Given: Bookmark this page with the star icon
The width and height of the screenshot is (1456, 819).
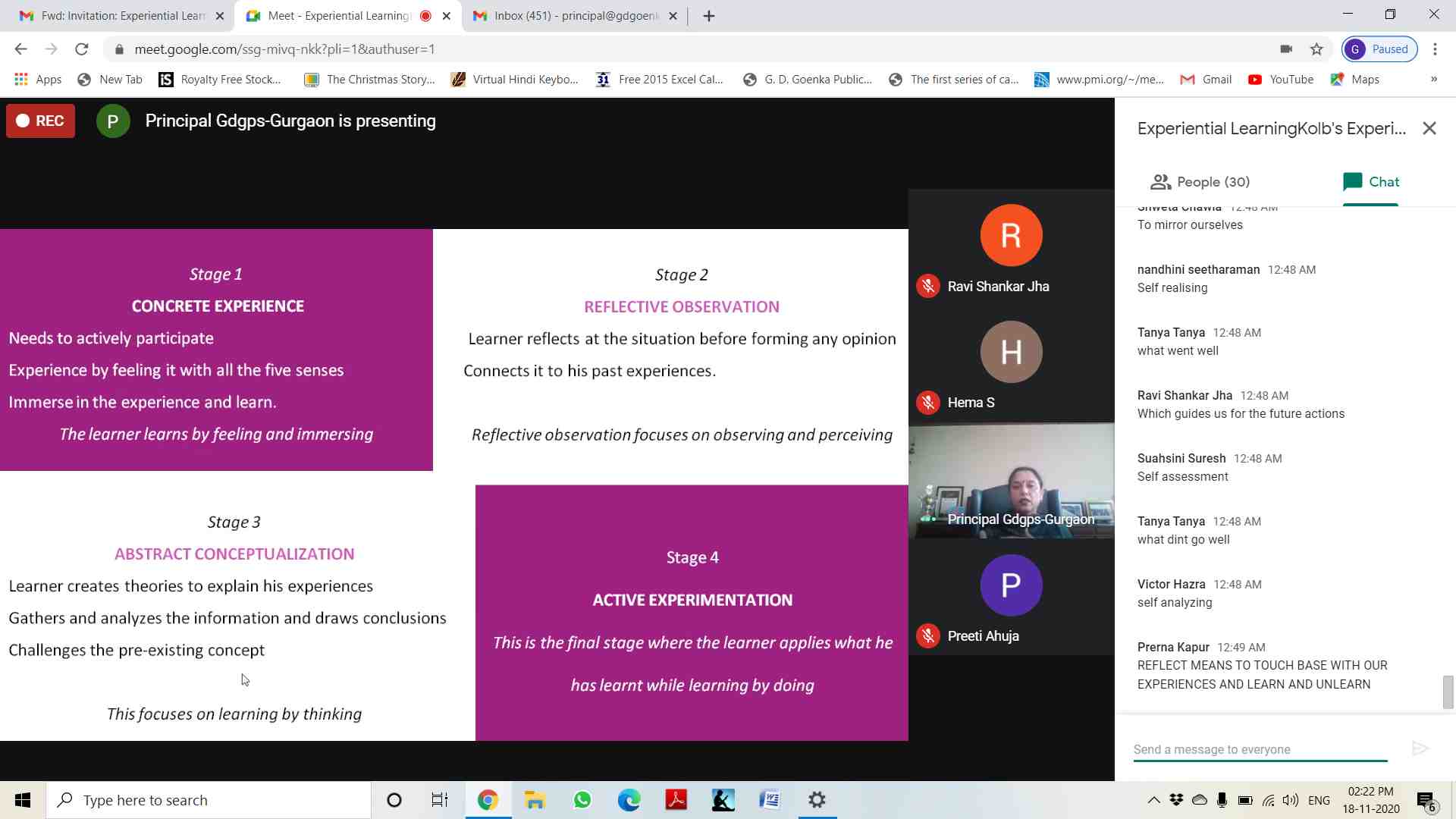Looking at the screenshot, I should 1316,49.
